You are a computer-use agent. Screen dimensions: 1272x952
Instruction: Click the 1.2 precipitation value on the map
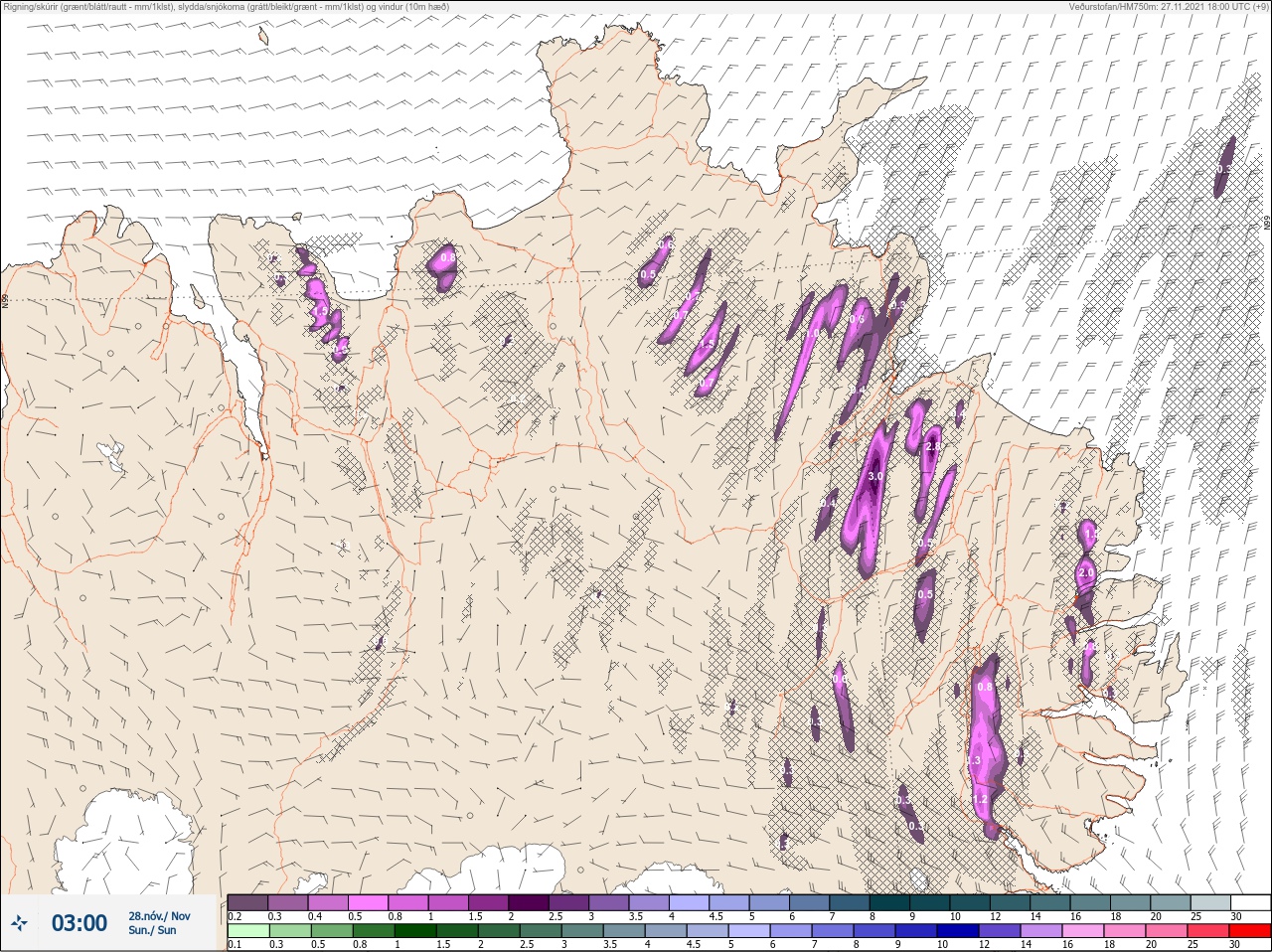point(980,799)
